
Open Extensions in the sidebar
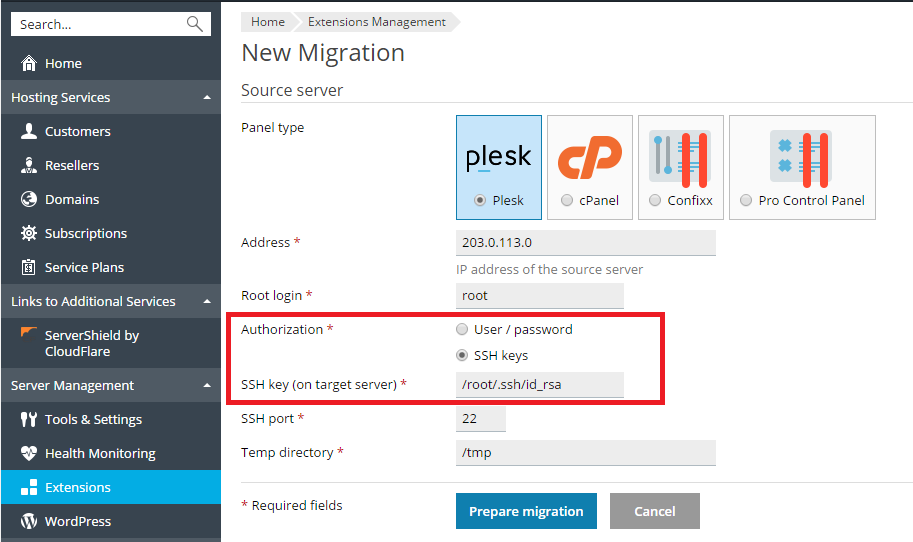pyautogui.click(x=78, y=487)
